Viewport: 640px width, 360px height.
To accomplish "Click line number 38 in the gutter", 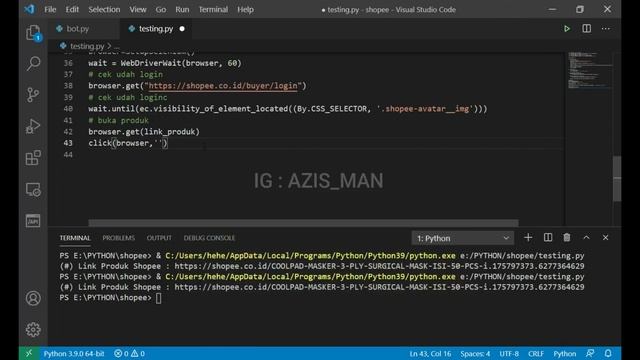I will pyautogui.click(x=68, y=86).
